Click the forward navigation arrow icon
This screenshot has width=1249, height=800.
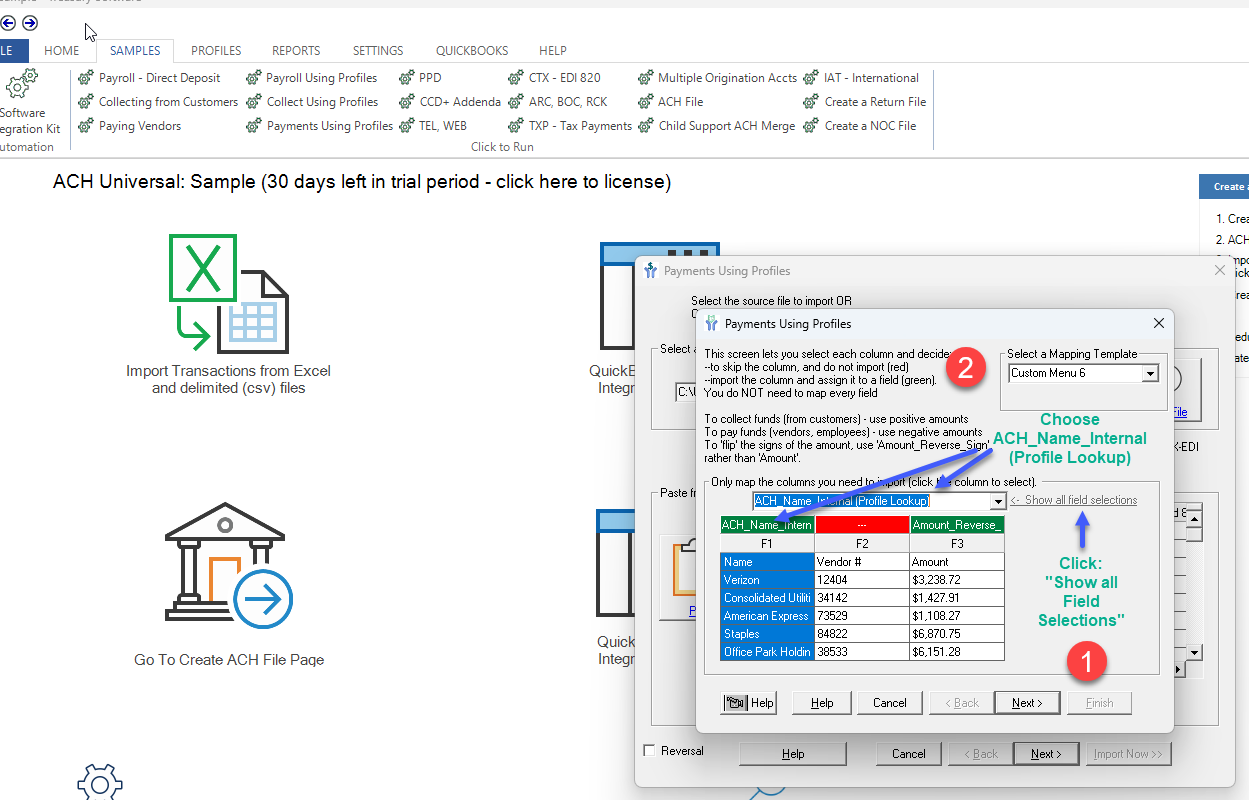click(30, 23)
